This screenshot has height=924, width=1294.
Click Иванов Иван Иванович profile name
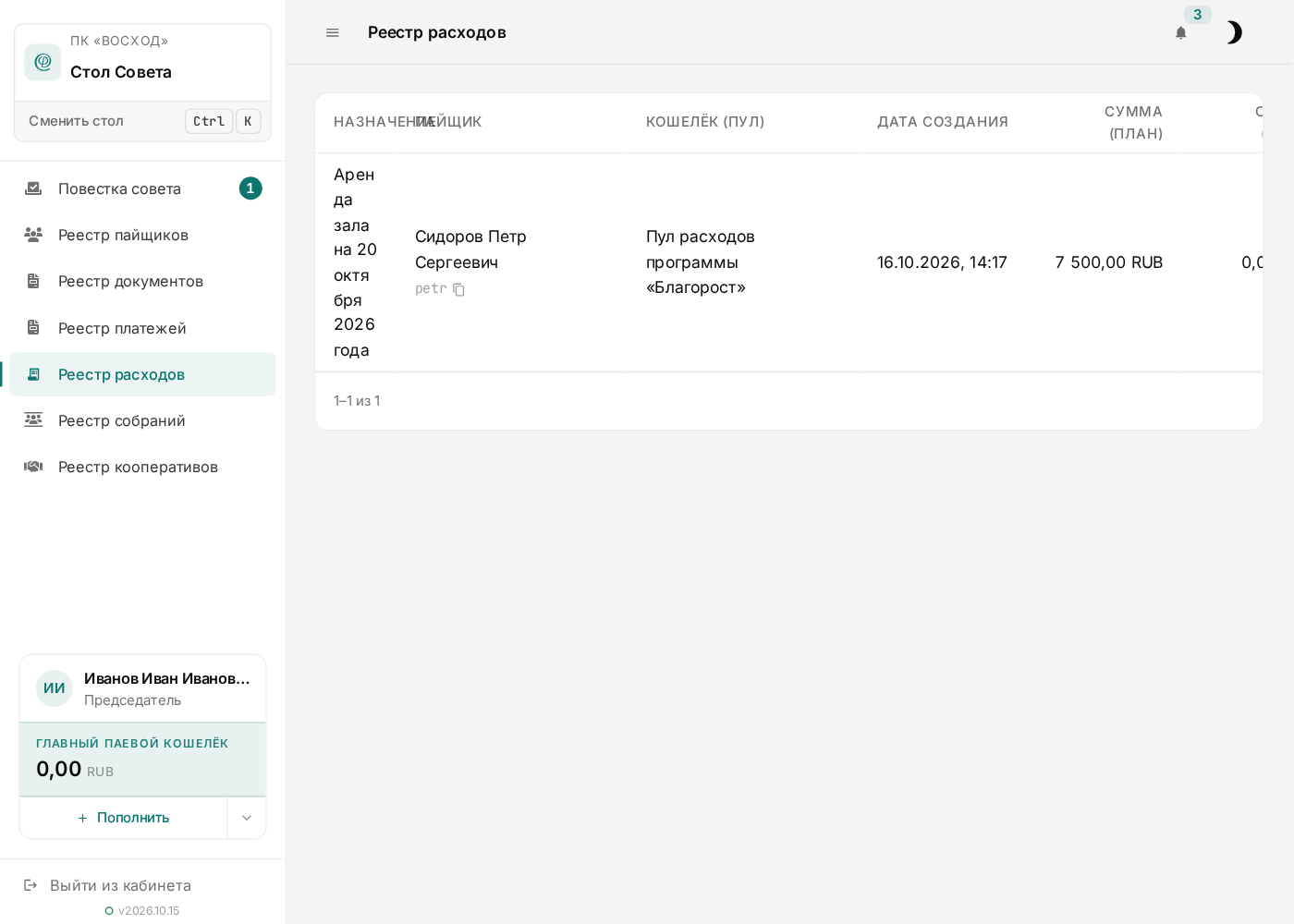(167, 678)
